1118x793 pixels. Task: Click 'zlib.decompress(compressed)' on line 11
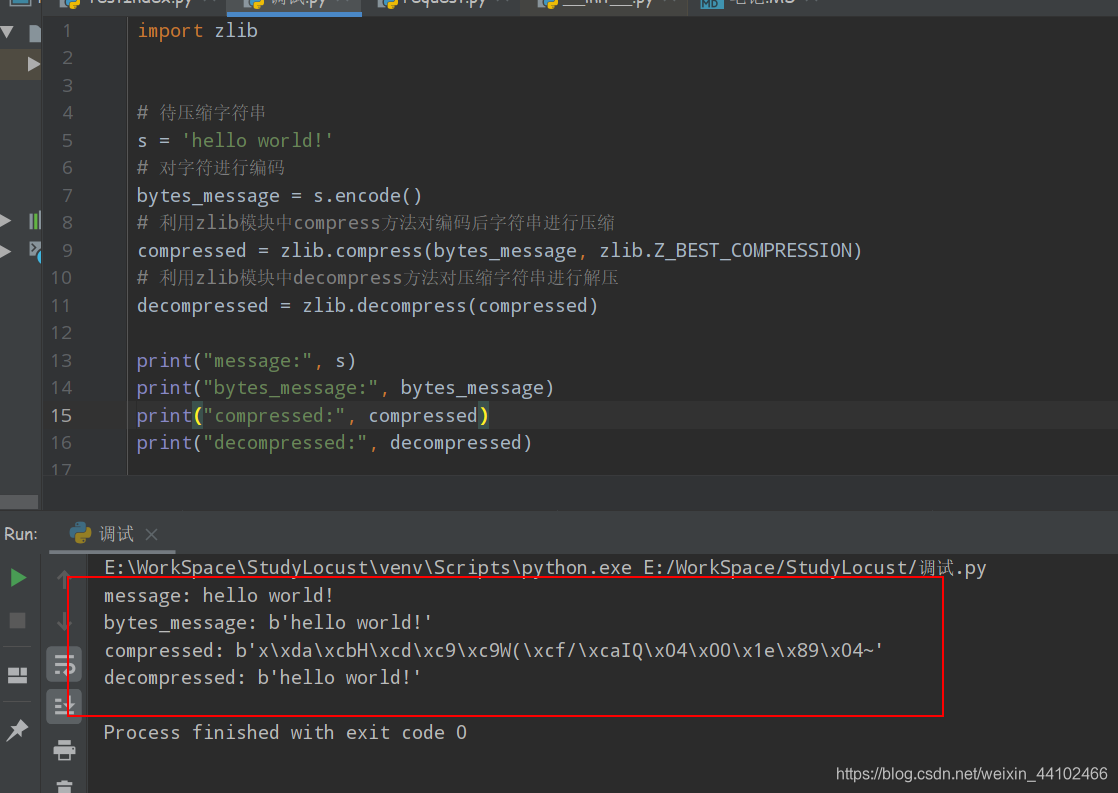pos(450,305)
